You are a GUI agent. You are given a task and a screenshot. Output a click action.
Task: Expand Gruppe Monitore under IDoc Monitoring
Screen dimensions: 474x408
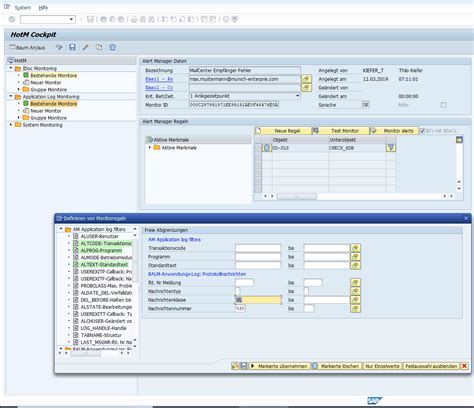[19, 90]
